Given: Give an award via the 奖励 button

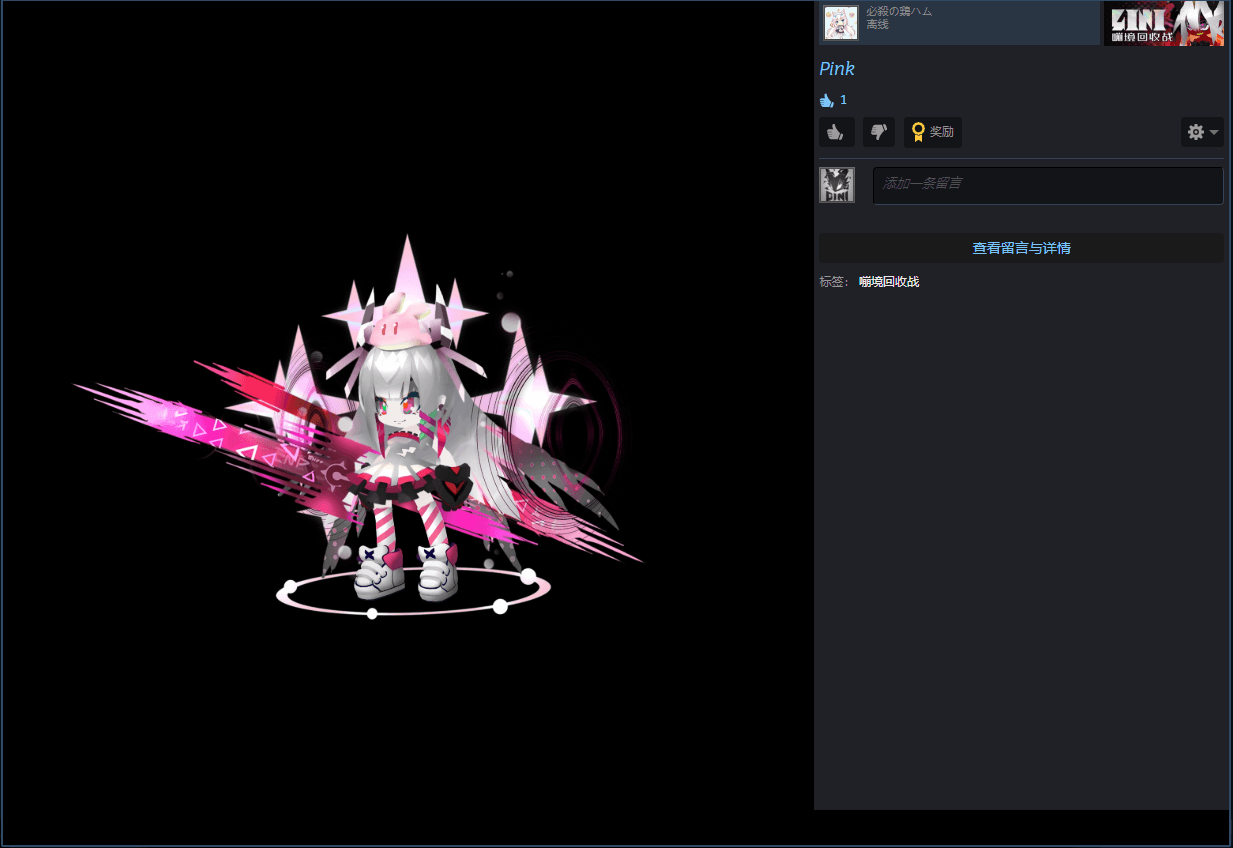Looking at the screenshot, I should [x=933, y=132].
